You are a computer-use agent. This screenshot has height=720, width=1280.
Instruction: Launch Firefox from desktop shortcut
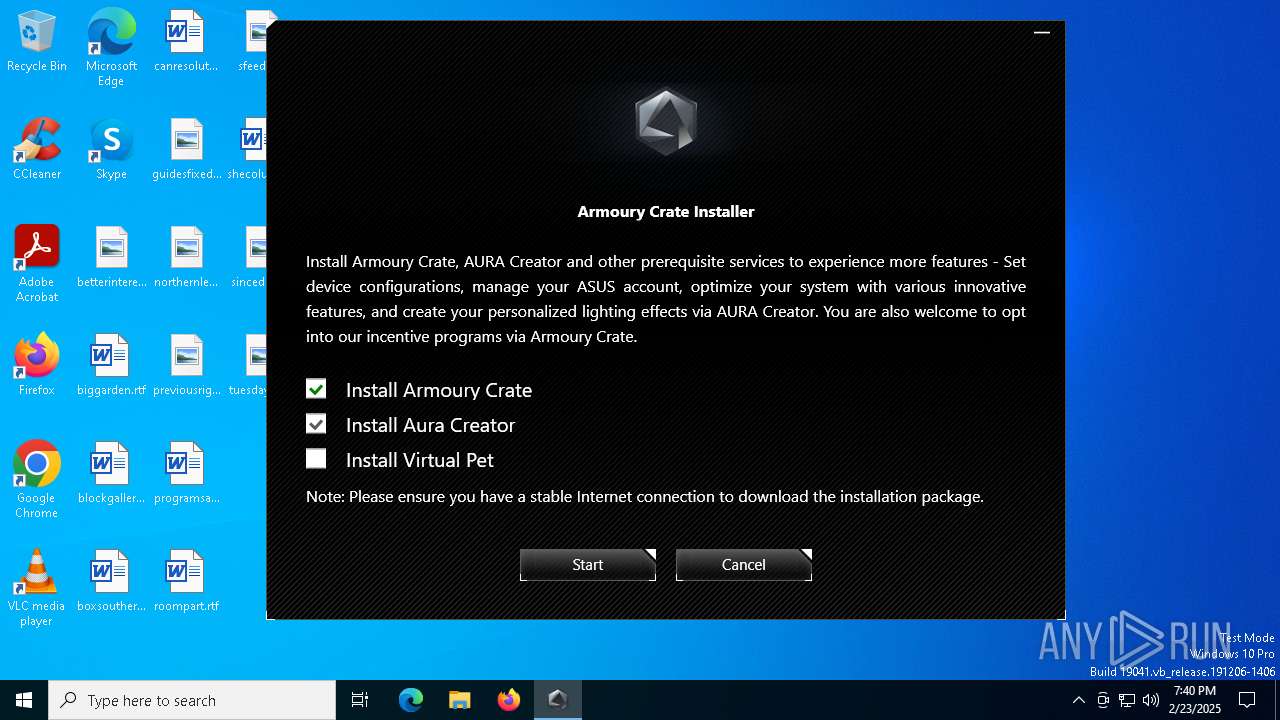click(x=37, y=366)
